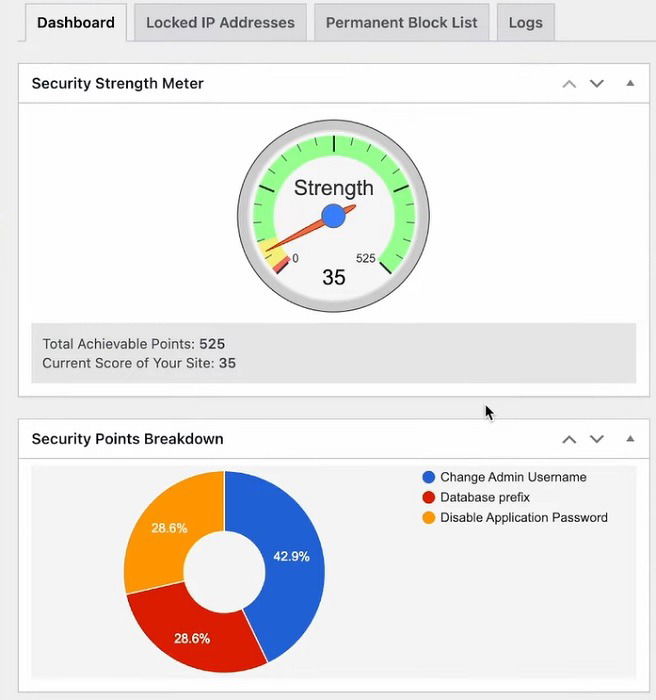Select the Database prefix legend label
This screenshot has height=700, width=656.
485,498
